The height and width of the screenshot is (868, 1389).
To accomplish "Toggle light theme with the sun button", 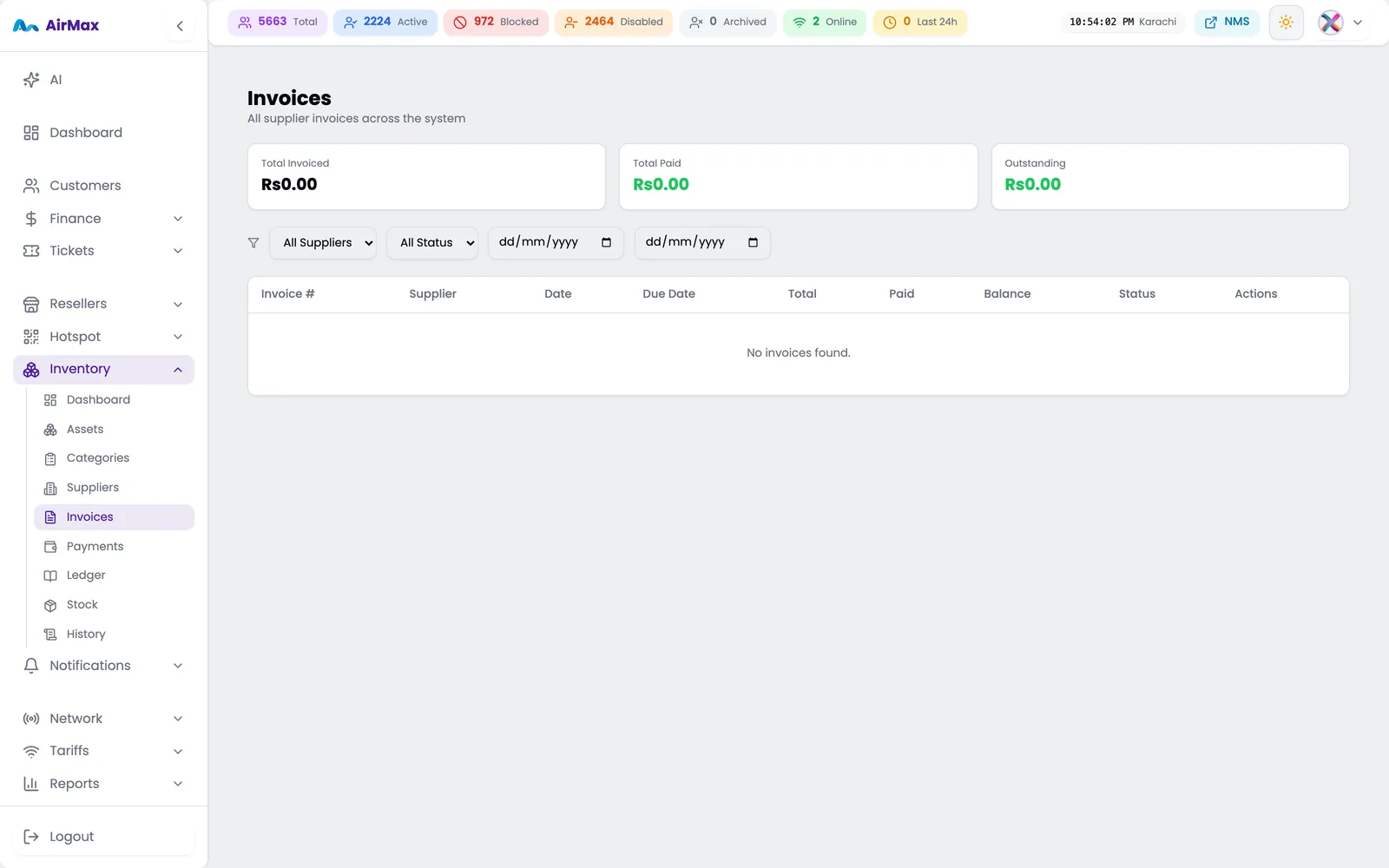I will pyautogui.click(x=1286, y=22).
